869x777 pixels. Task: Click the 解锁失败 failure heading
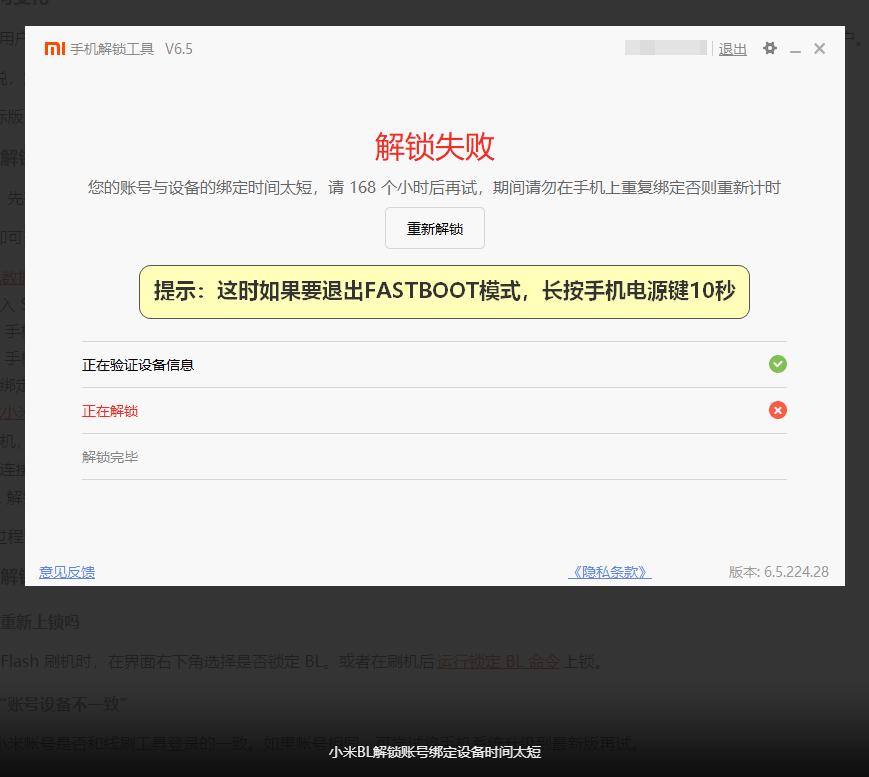[434, 147]
